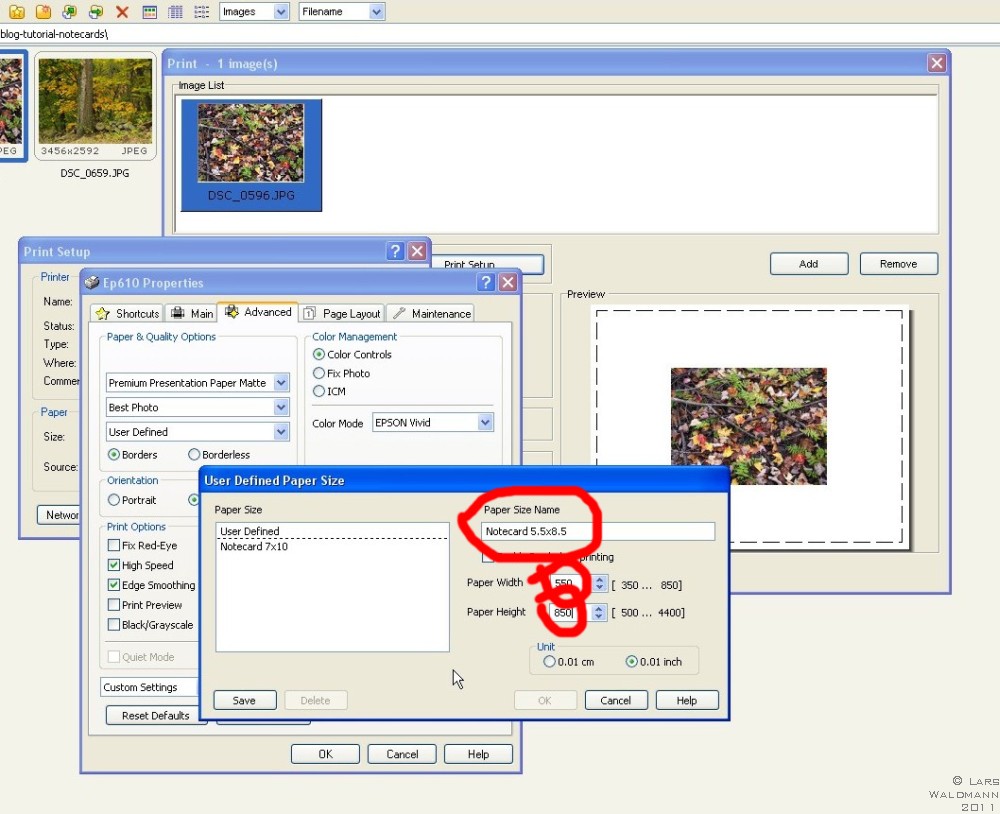Choose the Borderless radio option
This screenshot has width=1000, height=814.
click(x=194, y=455)
